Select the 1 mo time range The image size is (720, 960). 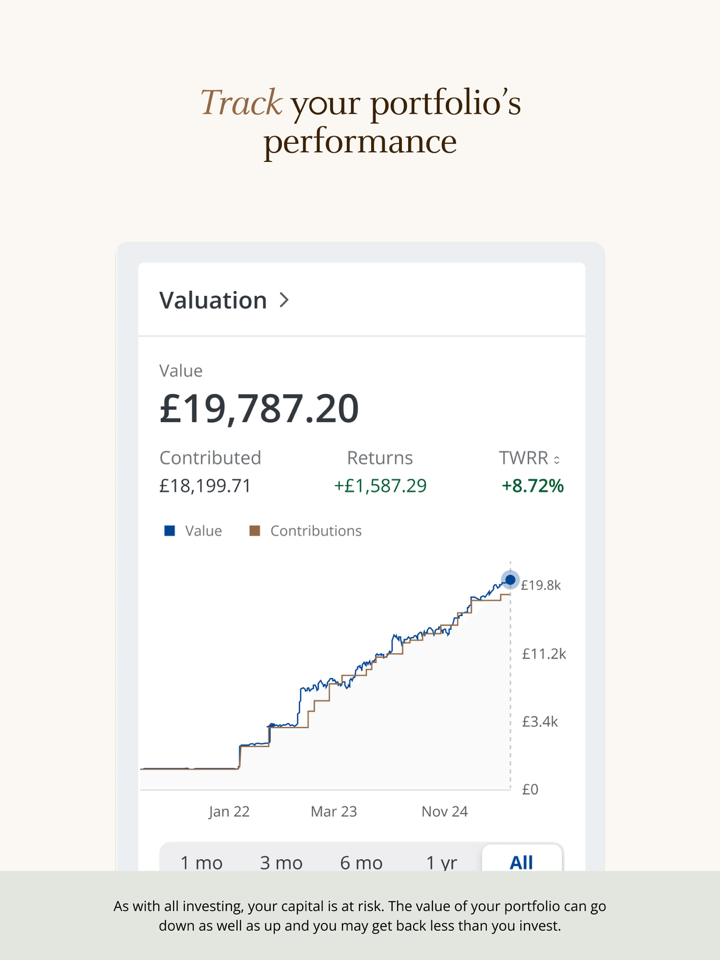pos(201,862)
